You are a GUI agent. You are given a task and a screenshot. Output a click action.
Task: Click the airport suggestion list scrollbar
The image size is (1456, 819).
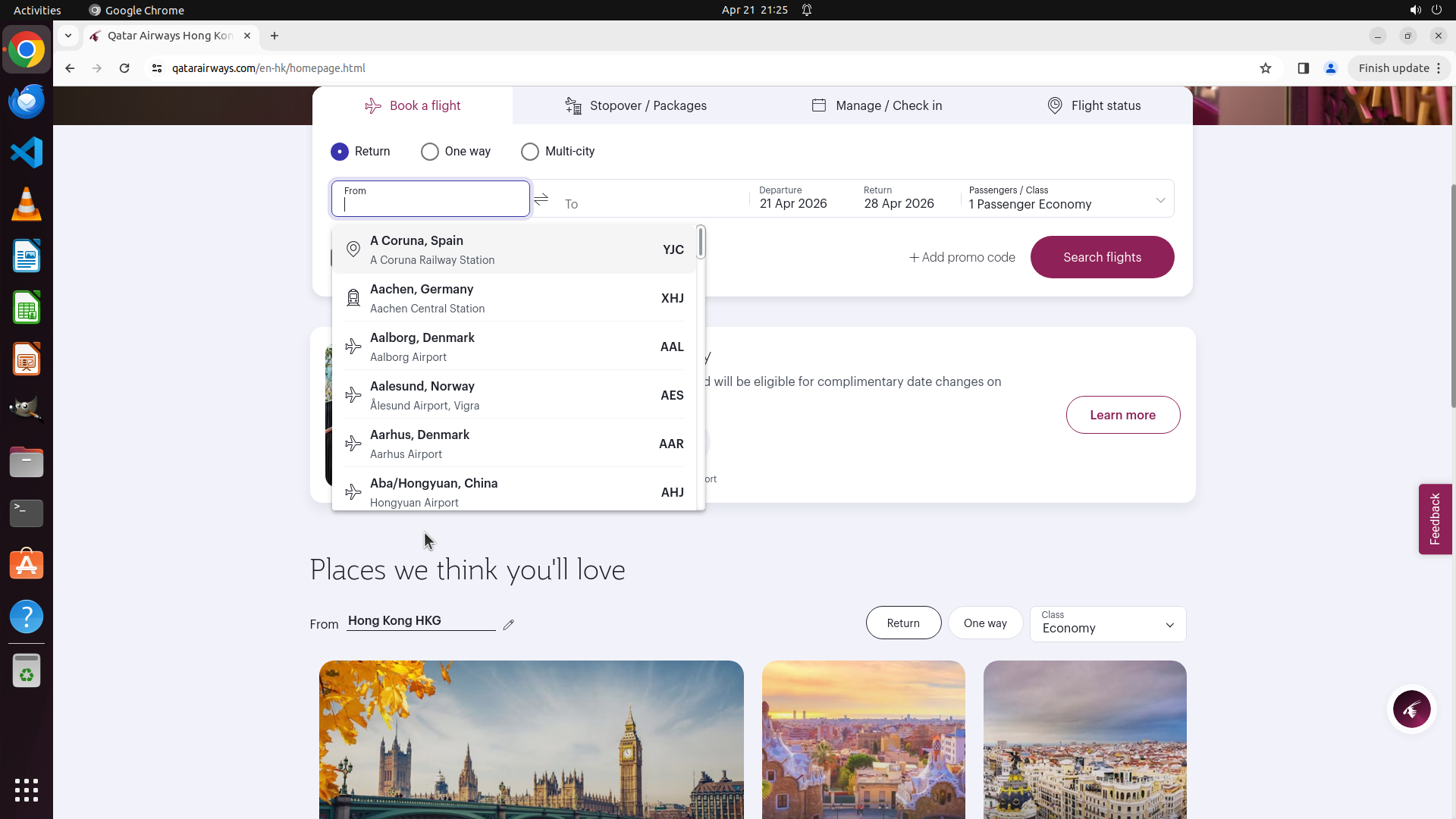point(701,243)
